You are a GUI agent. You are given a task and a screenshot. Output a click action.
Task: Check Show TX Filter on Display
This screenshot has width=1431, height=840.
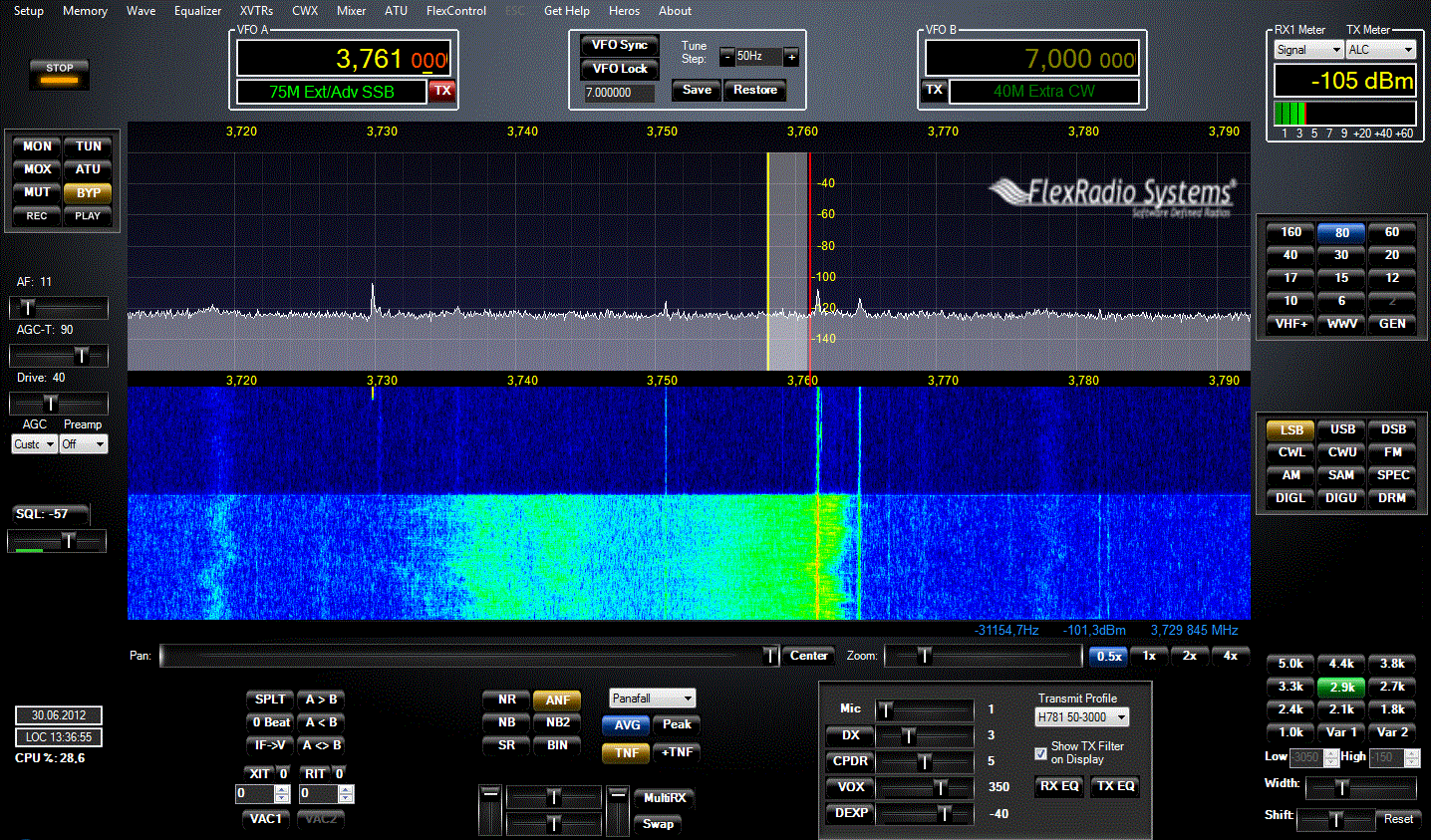pos(1039,752)
